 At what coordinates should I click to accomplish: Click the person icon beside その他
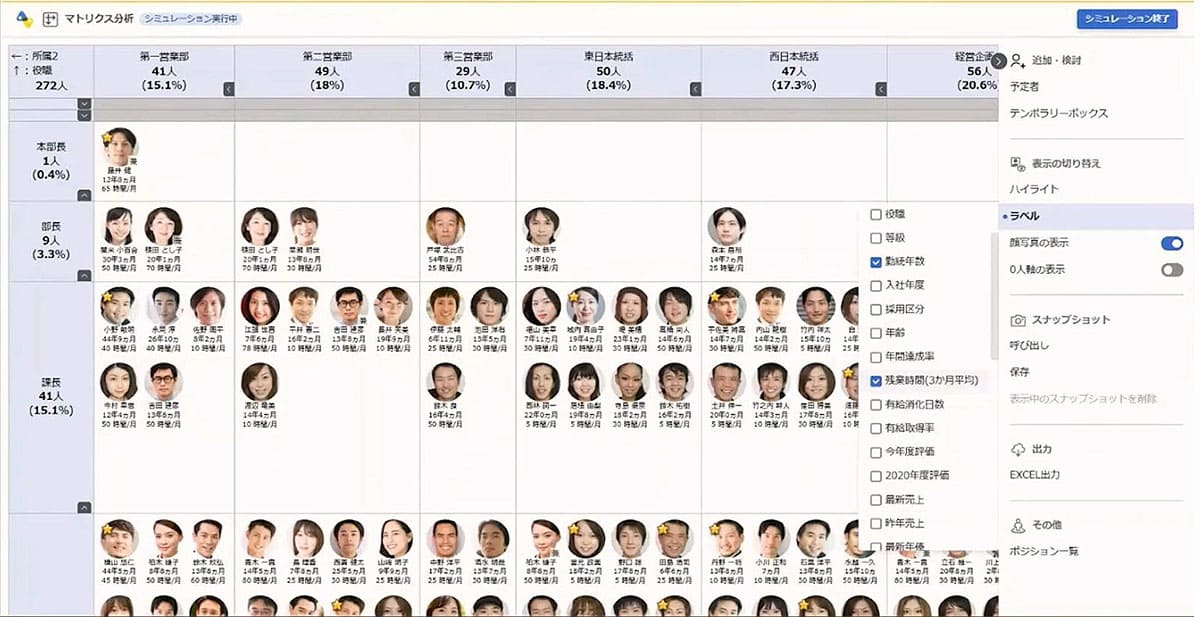pos(1017,525)
